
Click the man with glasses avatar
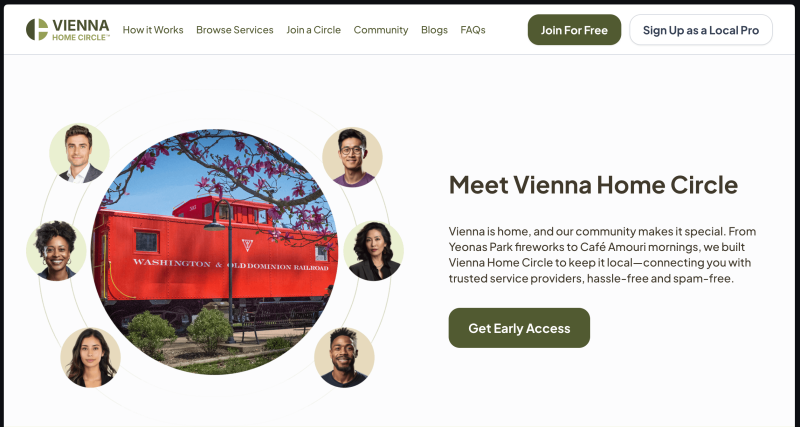(x=352, y=157)
